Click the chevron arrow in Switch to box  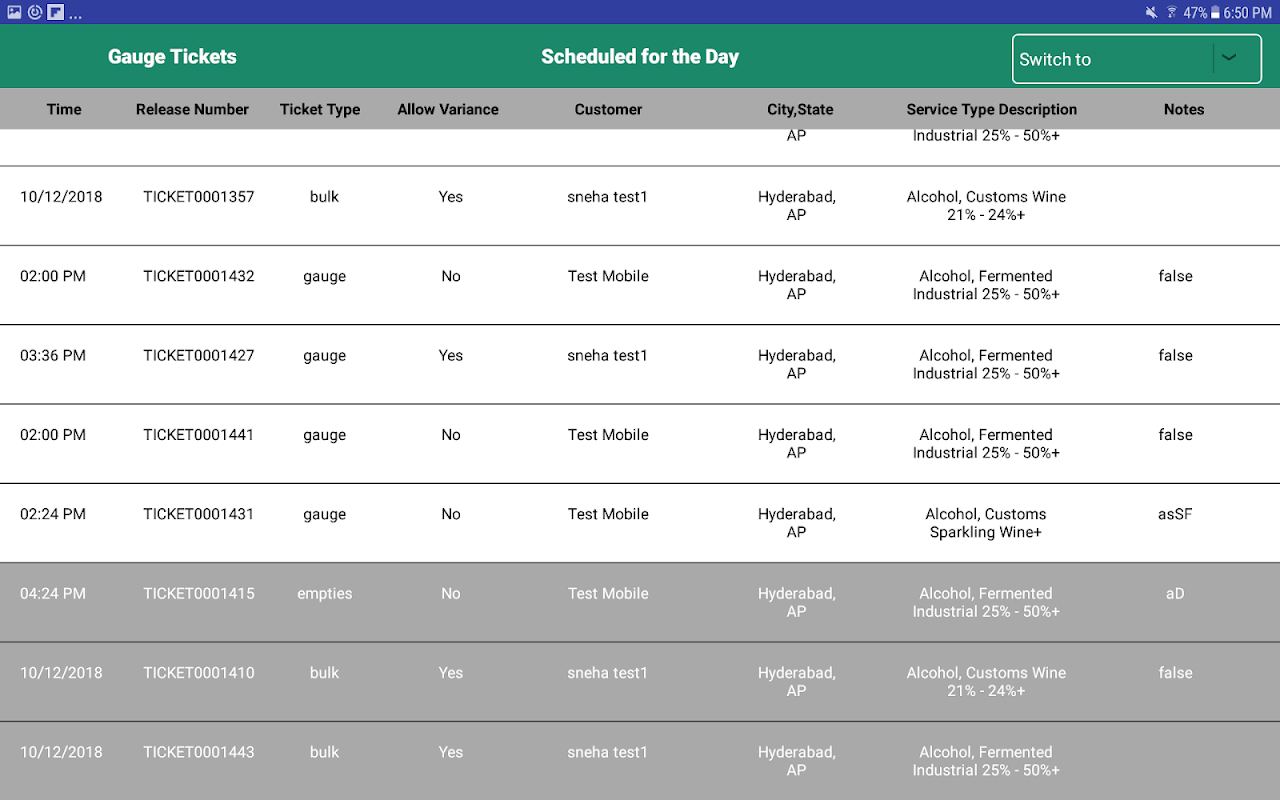(1229, 58)
